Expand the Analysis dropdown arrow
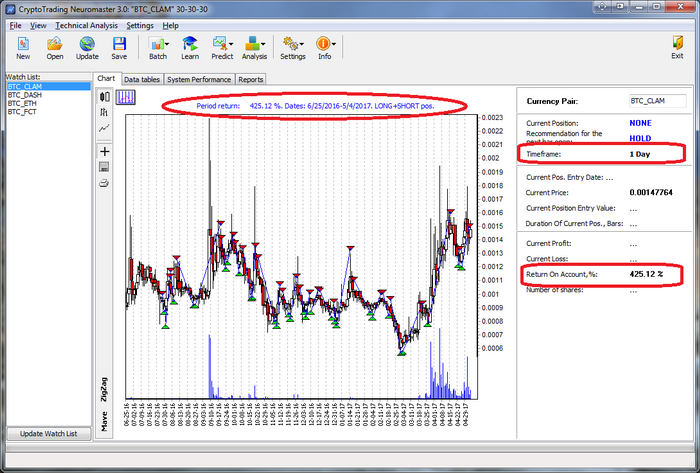700x473 pixels. pyautogui.click(x=263, y=44)
